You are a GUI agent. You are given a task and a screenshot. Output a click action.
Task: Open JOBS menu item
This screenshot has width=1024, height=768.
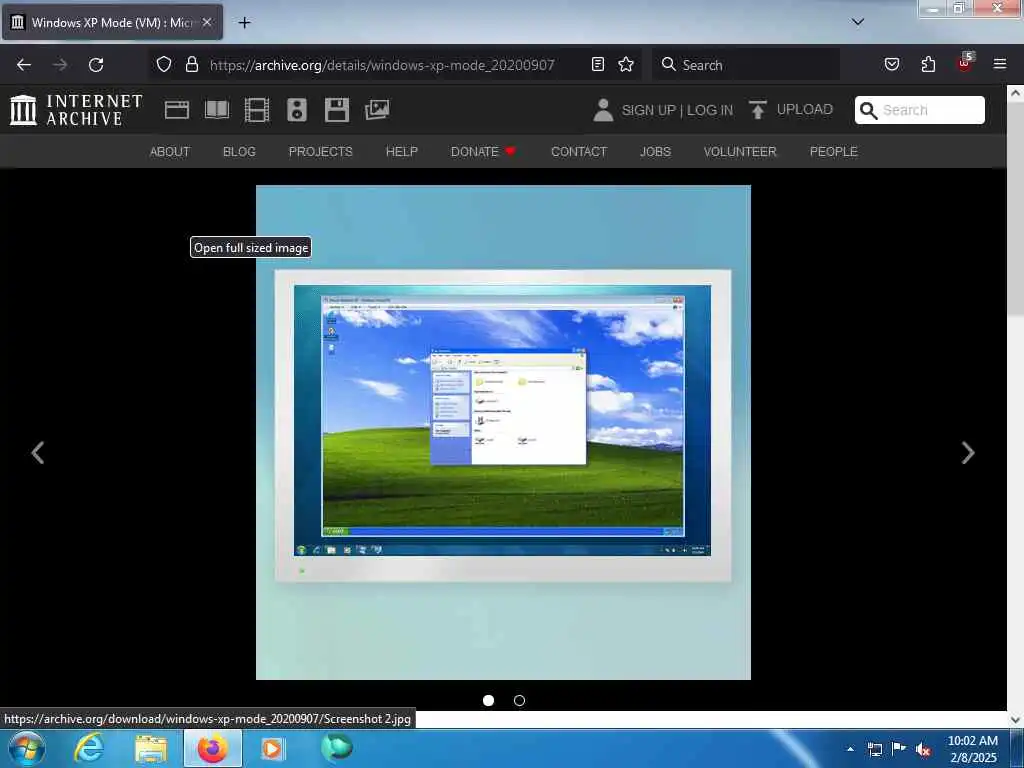(x=655, y=152)
